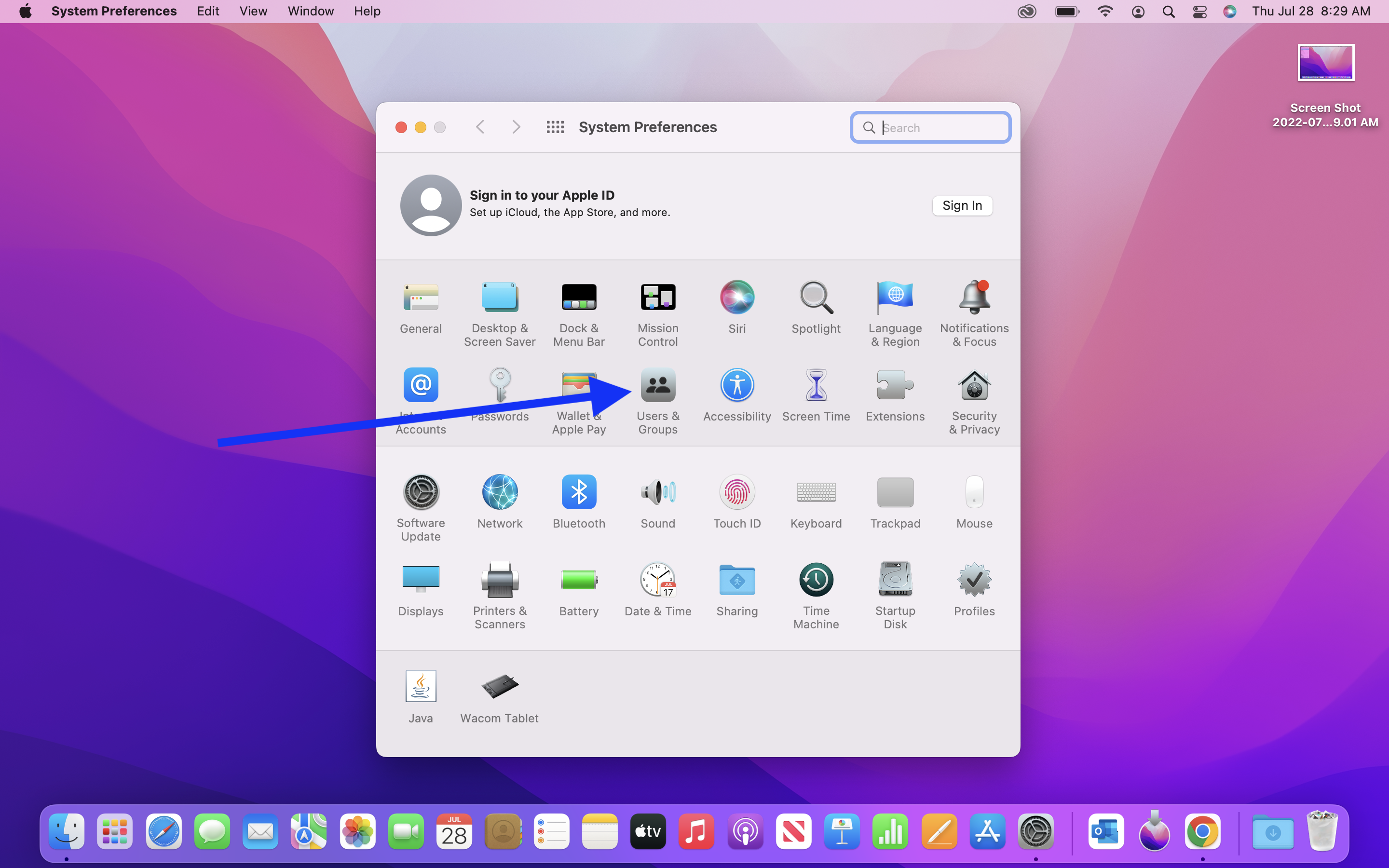Focus the Search field
This screenshot has height=868, width=1389.
(930, 127)
